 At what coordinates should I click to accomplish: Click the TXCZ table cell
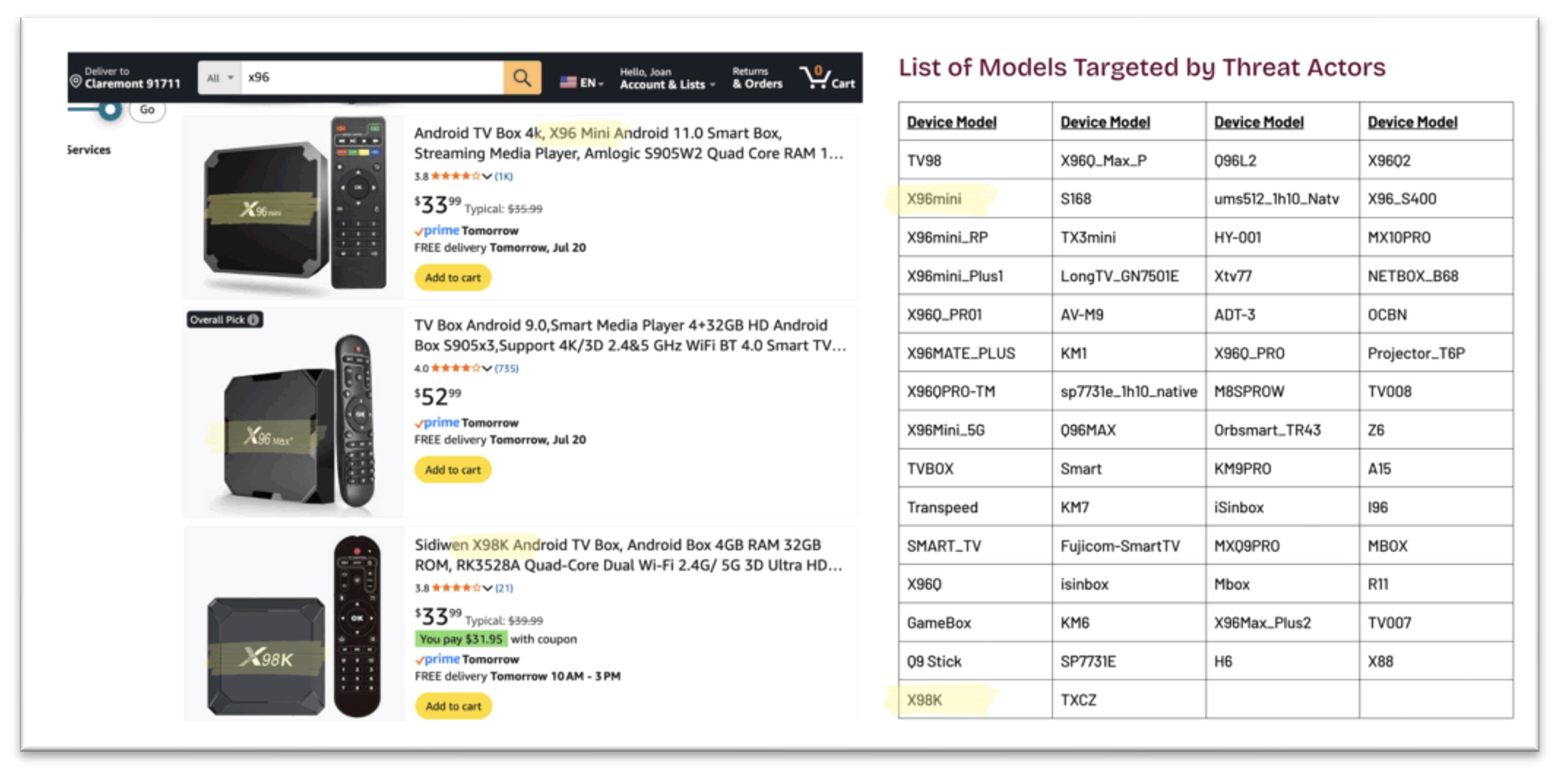pyautogui.click(x=1129, y=699)
